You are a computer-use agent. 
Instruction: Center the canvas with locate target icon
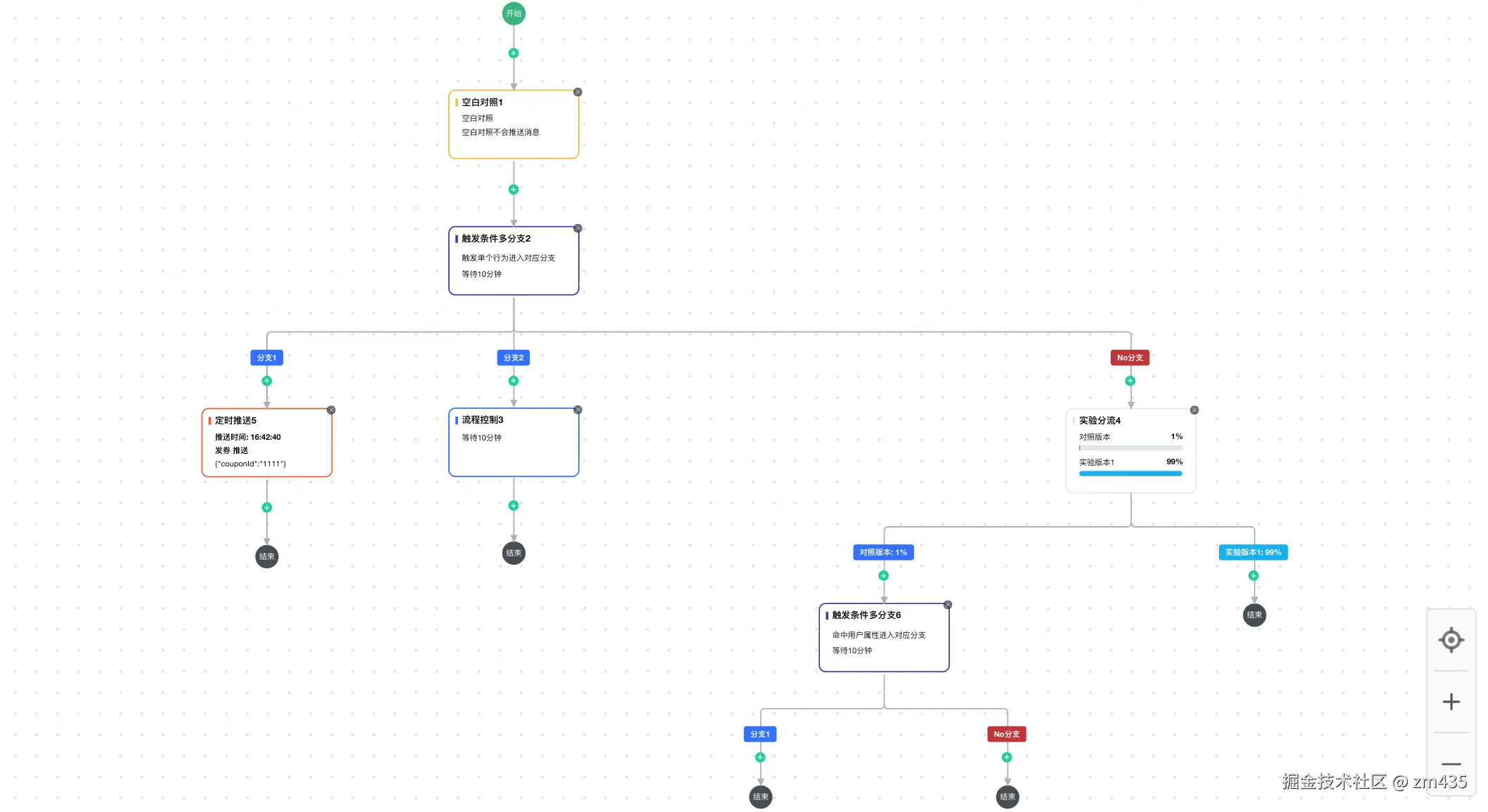(x=1451, y=640)
